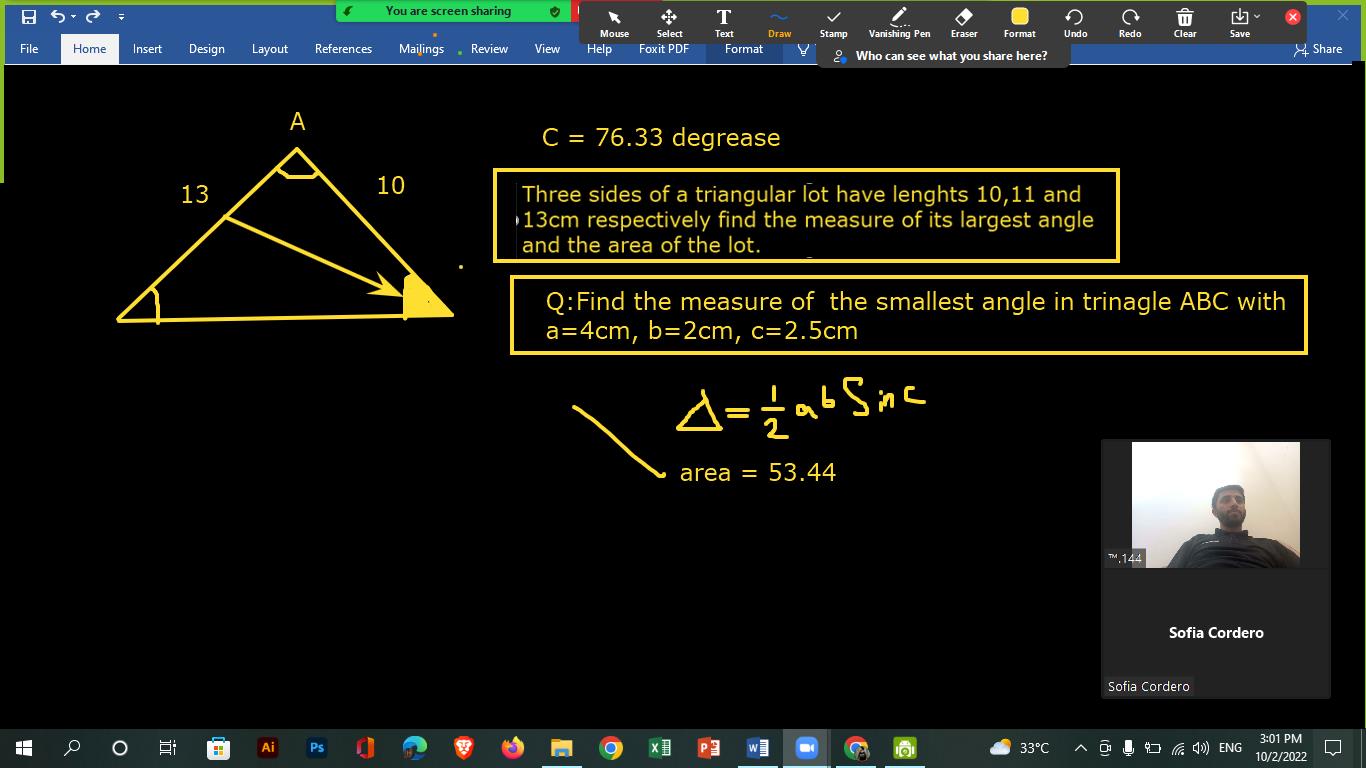
Task: Select the Eraser annotation tool
Action: click(x=964, y=22)
